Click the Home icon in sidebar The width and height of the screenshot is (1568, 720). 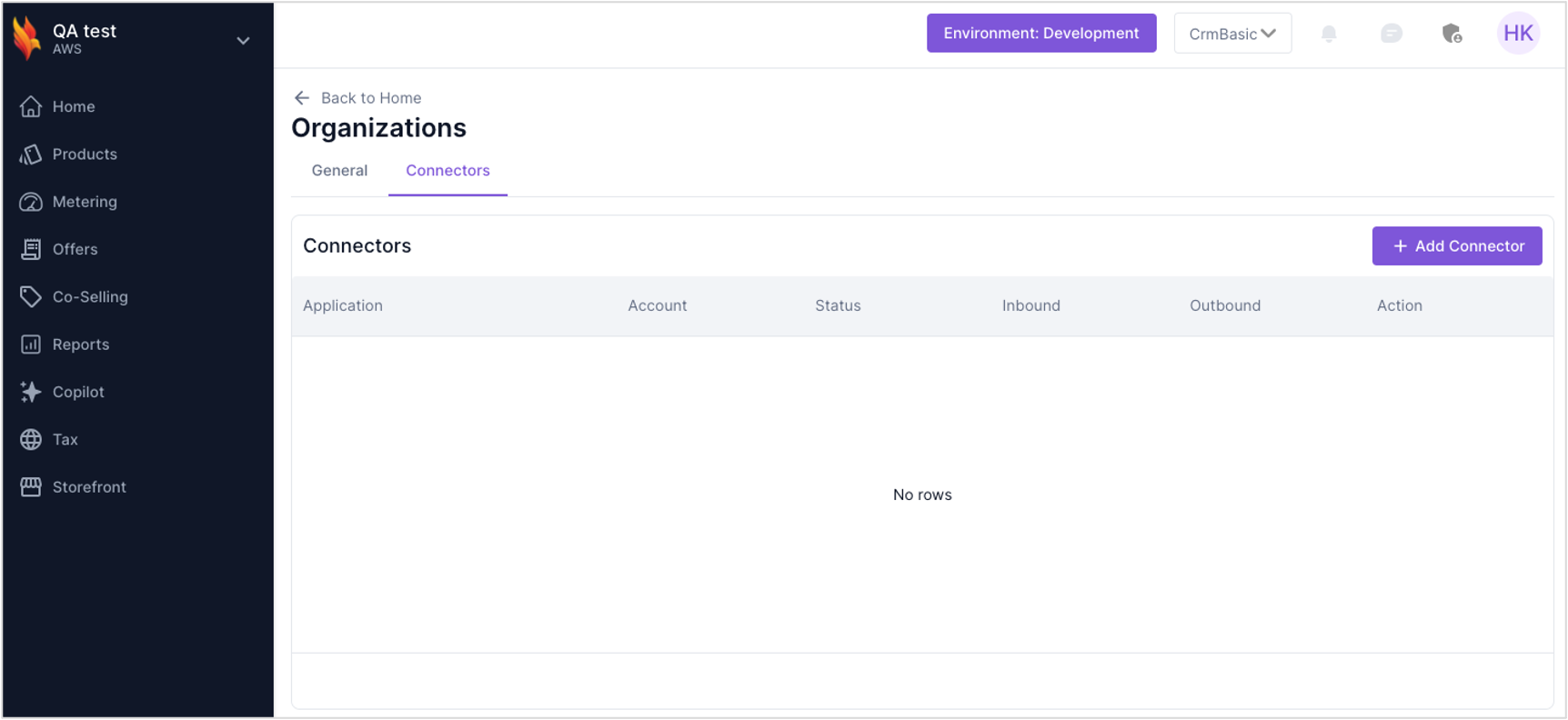point(31,106)
